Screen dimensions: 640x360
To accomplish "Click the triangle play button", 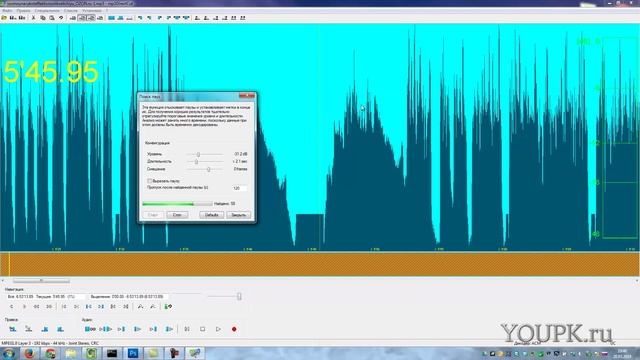I will tap(218, 329).
